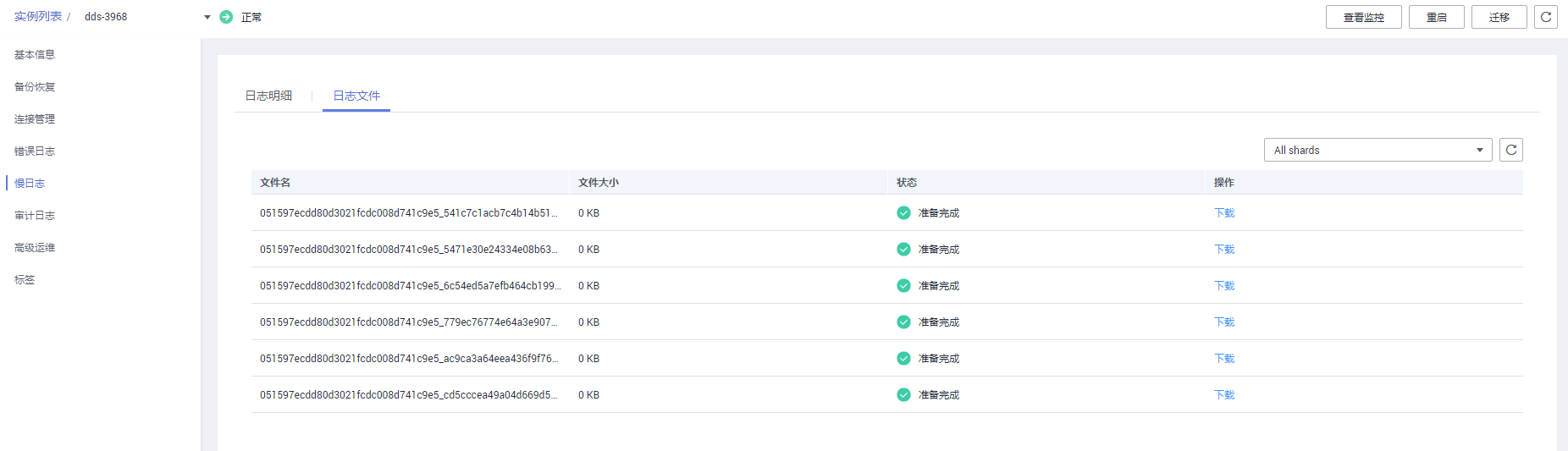Refresh the log file list

[1510, 150]
